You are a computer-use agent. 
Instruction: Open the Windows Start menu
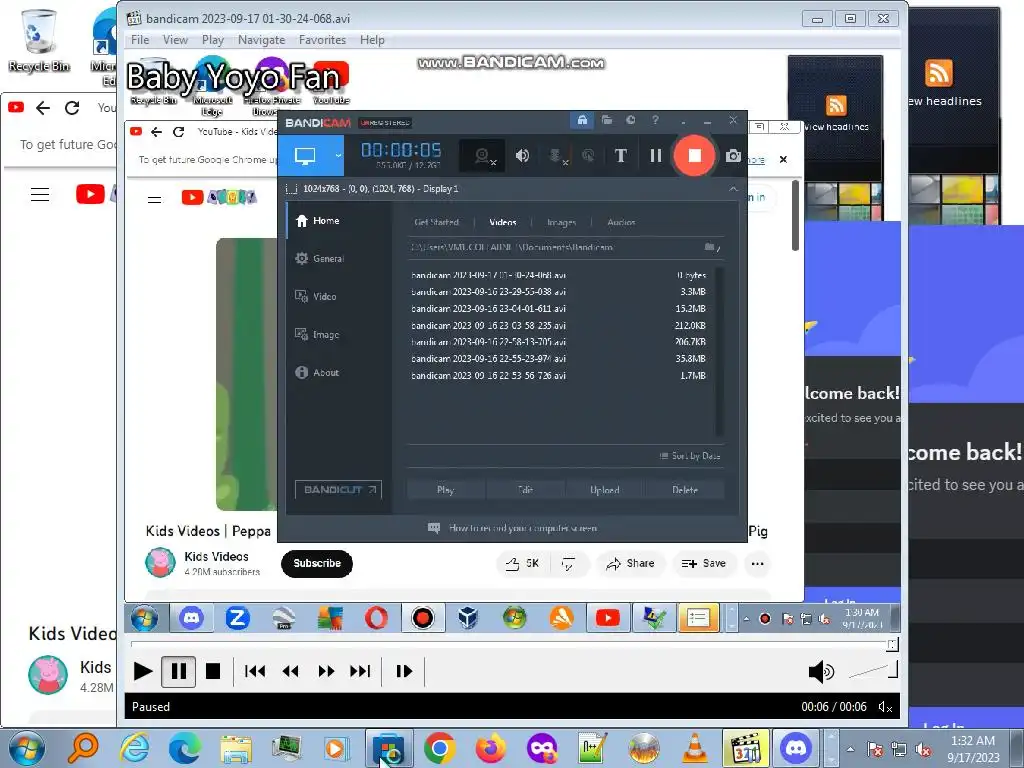click(27, 748)
